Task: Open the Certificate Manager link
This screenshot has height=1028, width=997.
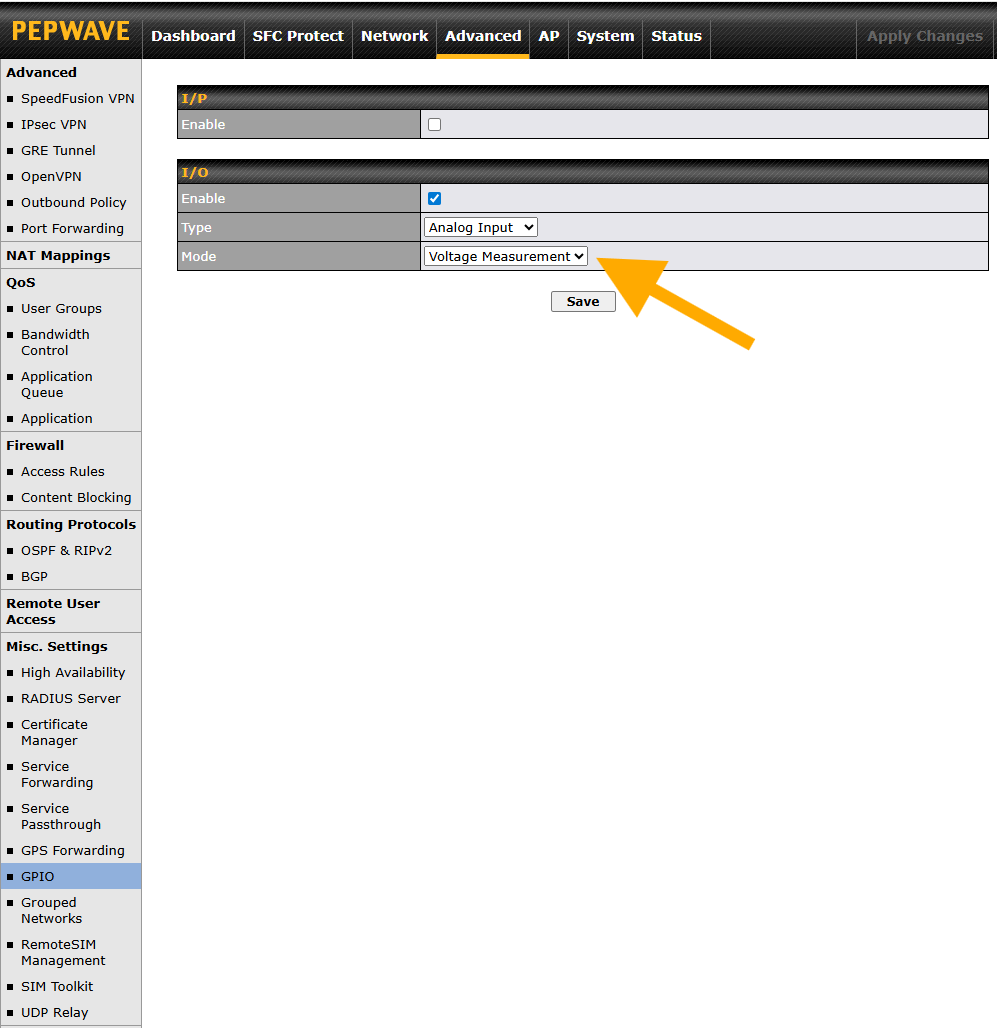Action: click(54, 733)
